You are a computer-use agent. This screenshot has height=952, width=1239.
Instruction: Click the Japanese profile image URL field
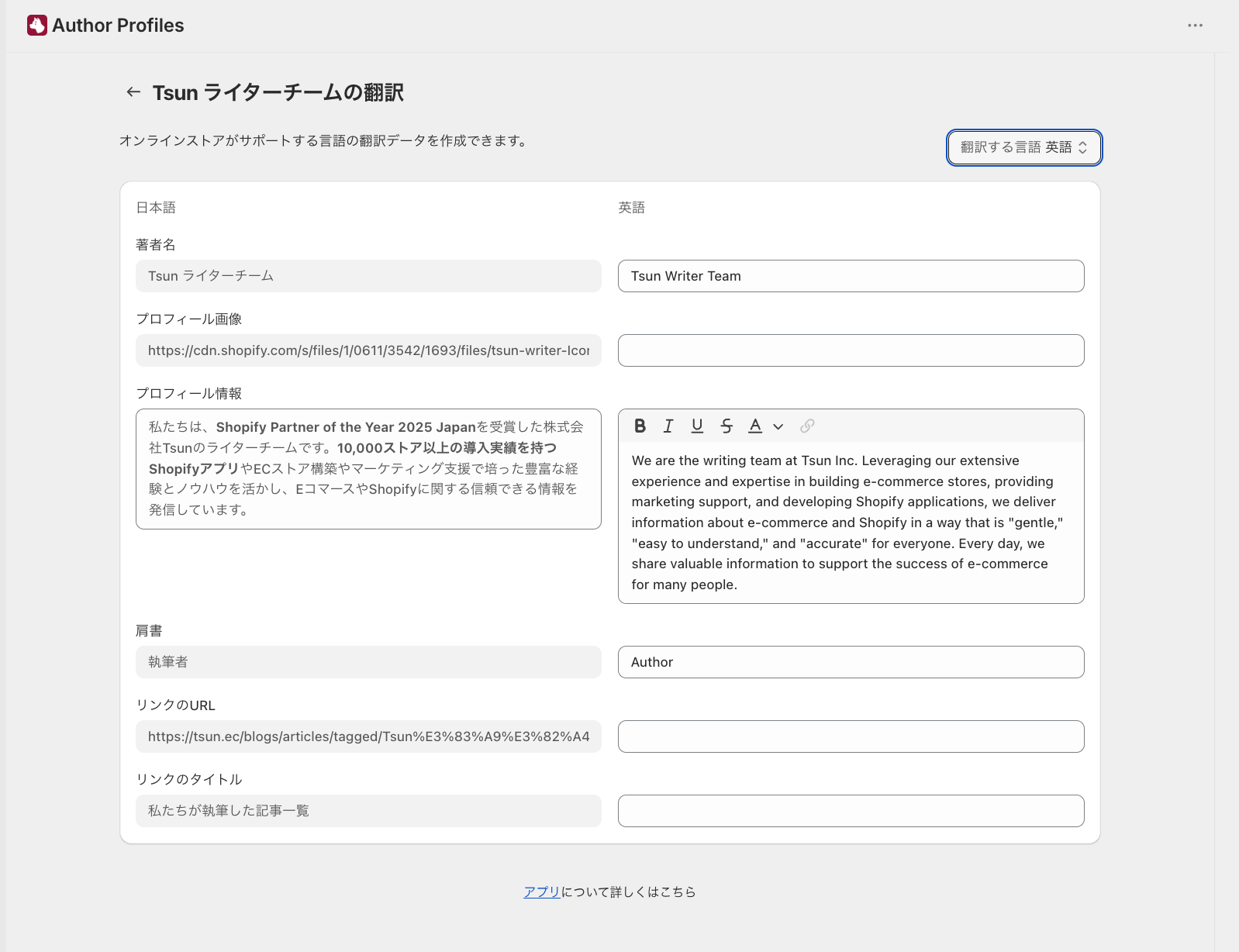pos(368,350)
